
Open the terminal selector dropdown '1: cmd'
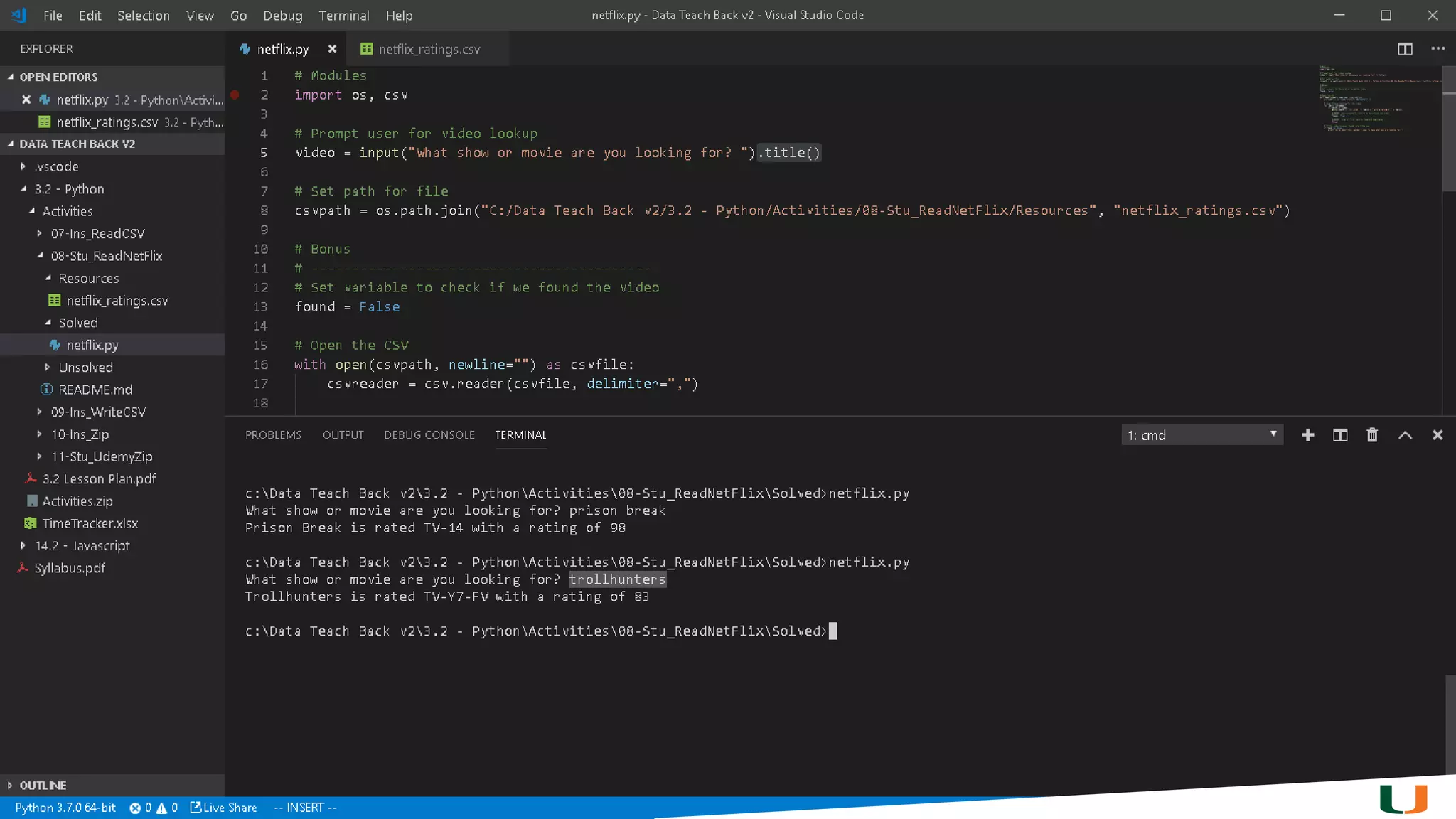coord(1201,435)
